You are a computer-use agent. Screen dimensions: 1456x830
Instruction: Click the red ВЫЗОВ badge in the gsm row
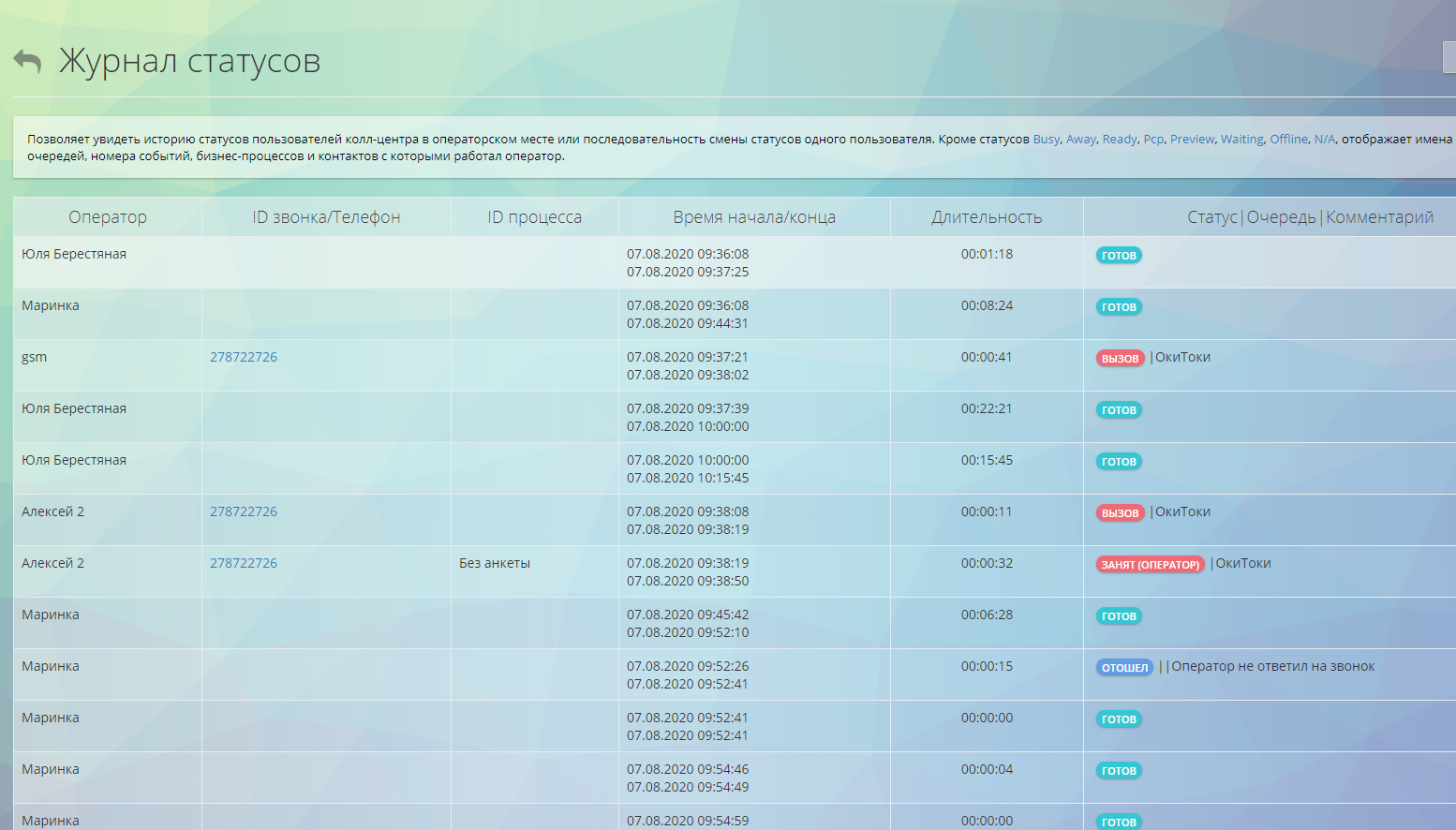tap(1121, 358)
